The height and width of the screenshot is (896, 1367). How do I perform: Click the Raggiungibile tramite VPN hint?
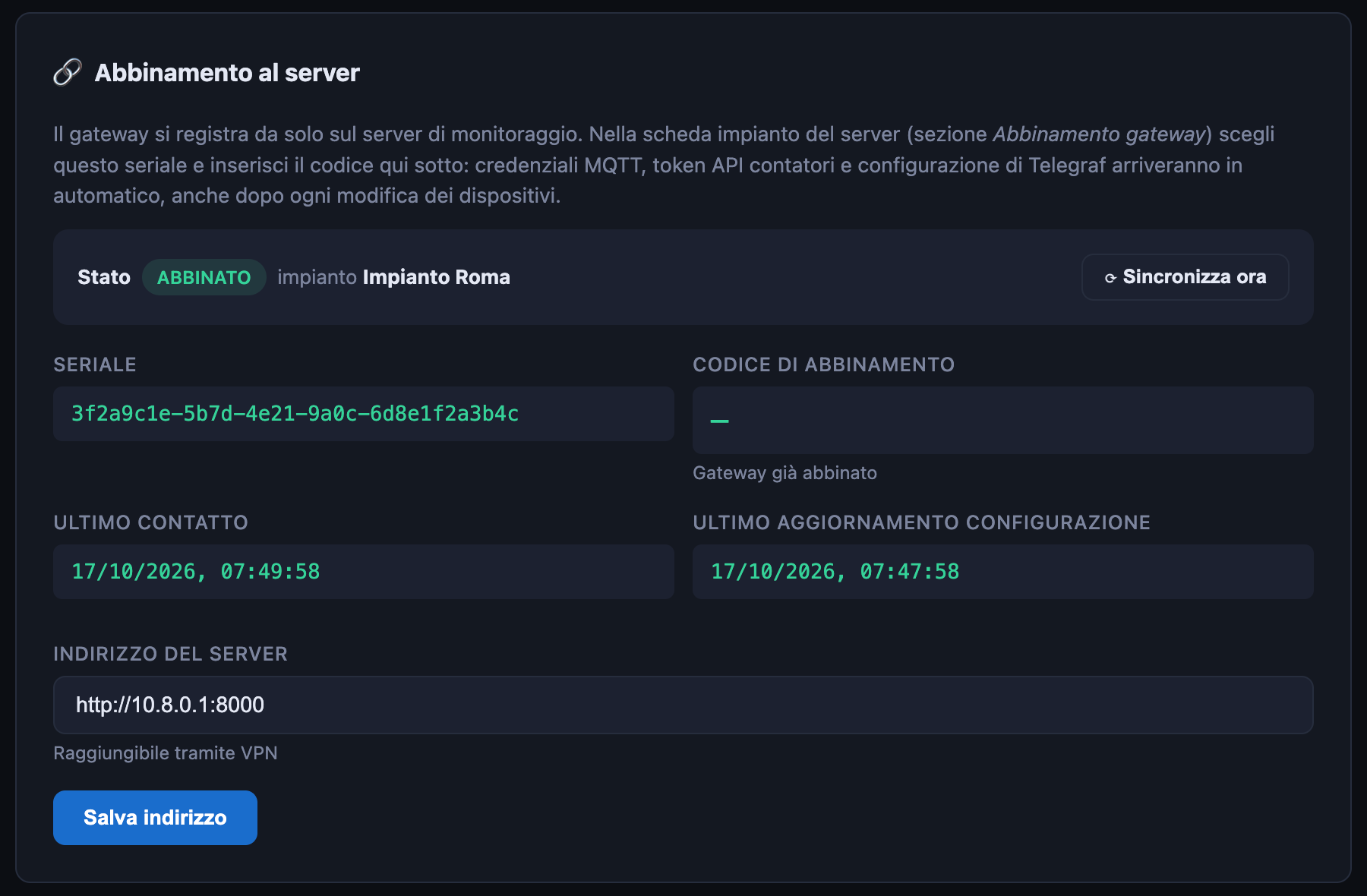coord(165,753)
